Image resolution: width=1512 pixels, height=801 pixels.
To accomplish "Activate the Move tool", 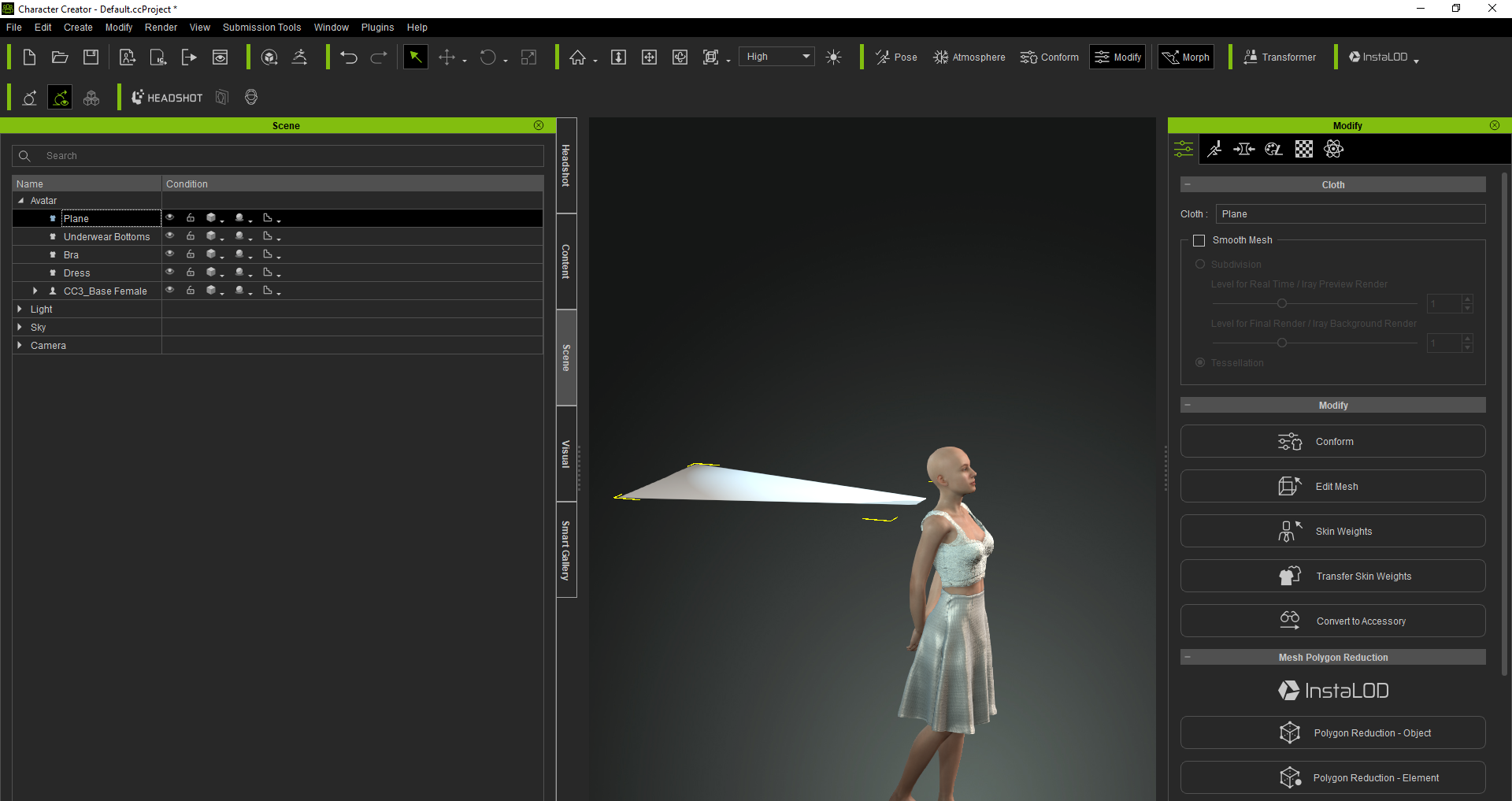I will tap(447, 57).
